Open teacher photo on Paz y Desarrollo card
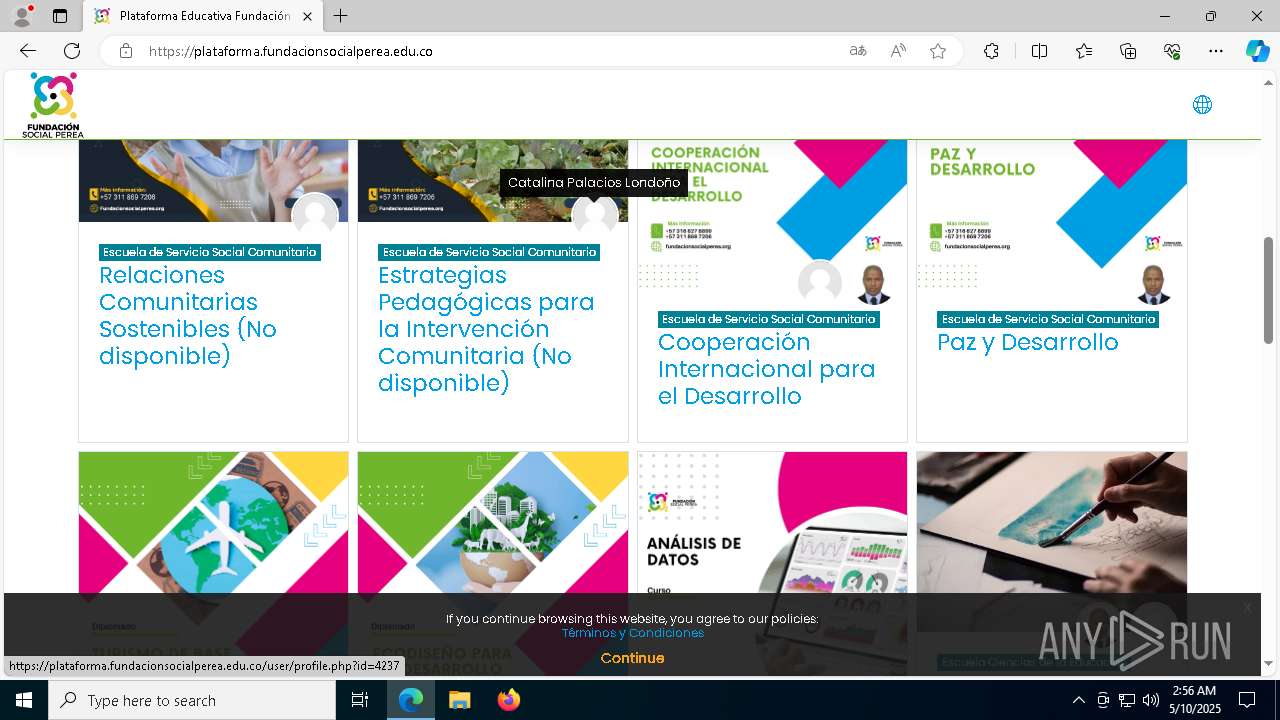This screenshot has height=720, width=1280. 1154,283
